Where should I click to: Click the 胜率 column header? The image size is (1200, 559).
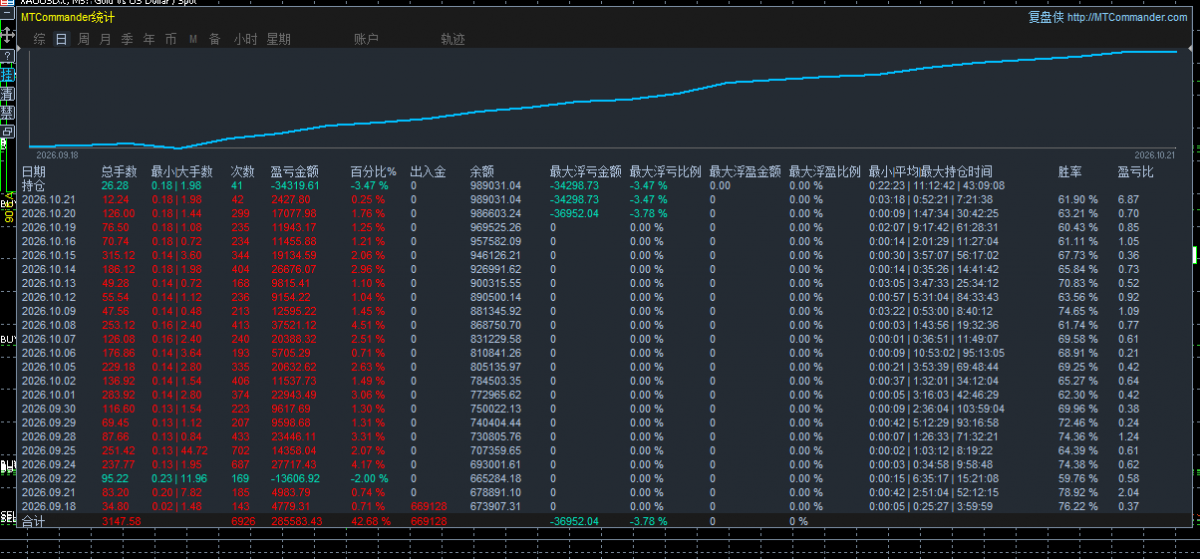click(x=1070, y=171)
